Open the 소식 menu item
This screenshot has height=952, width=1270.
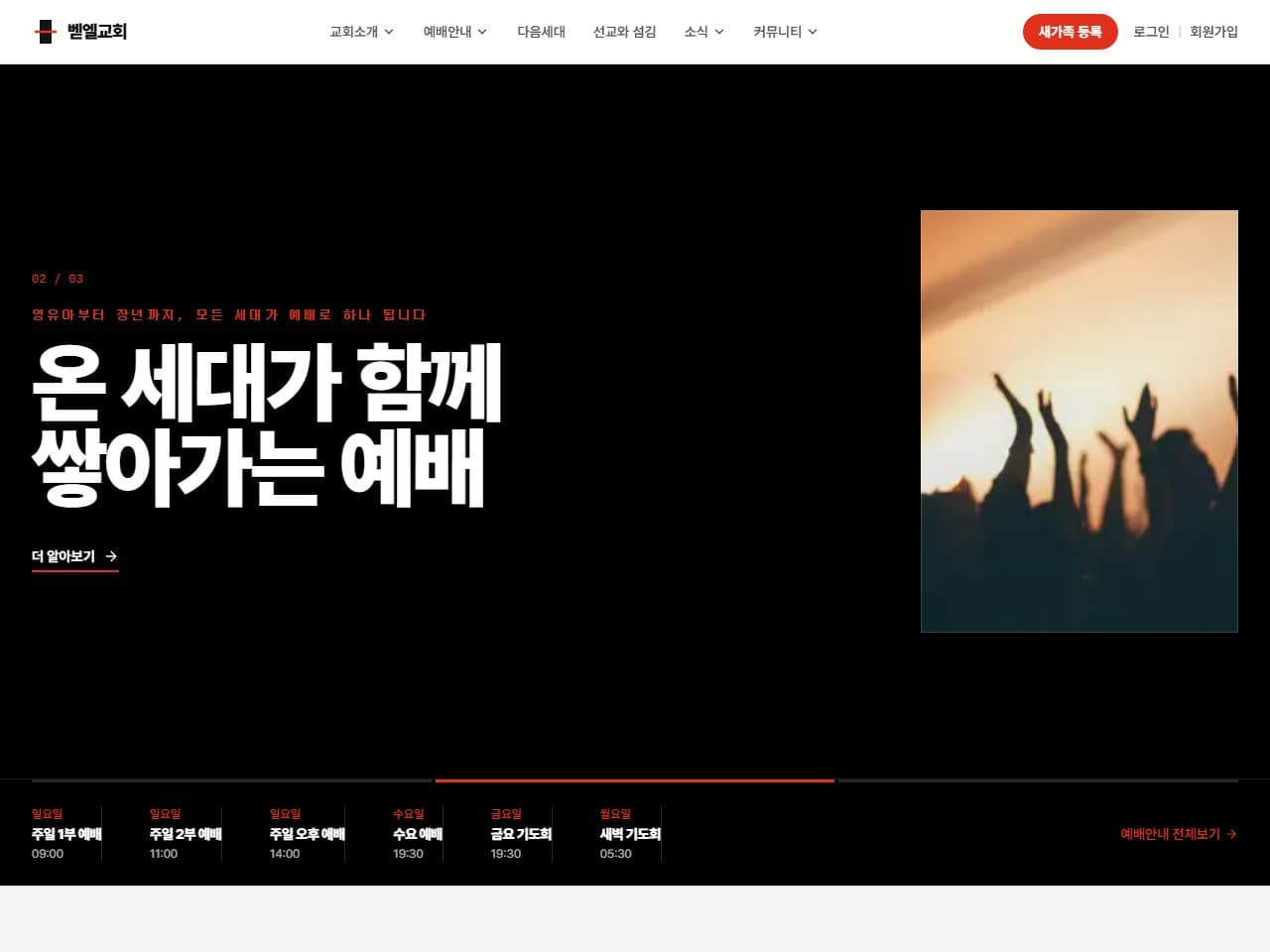click(x=696, y=32)
